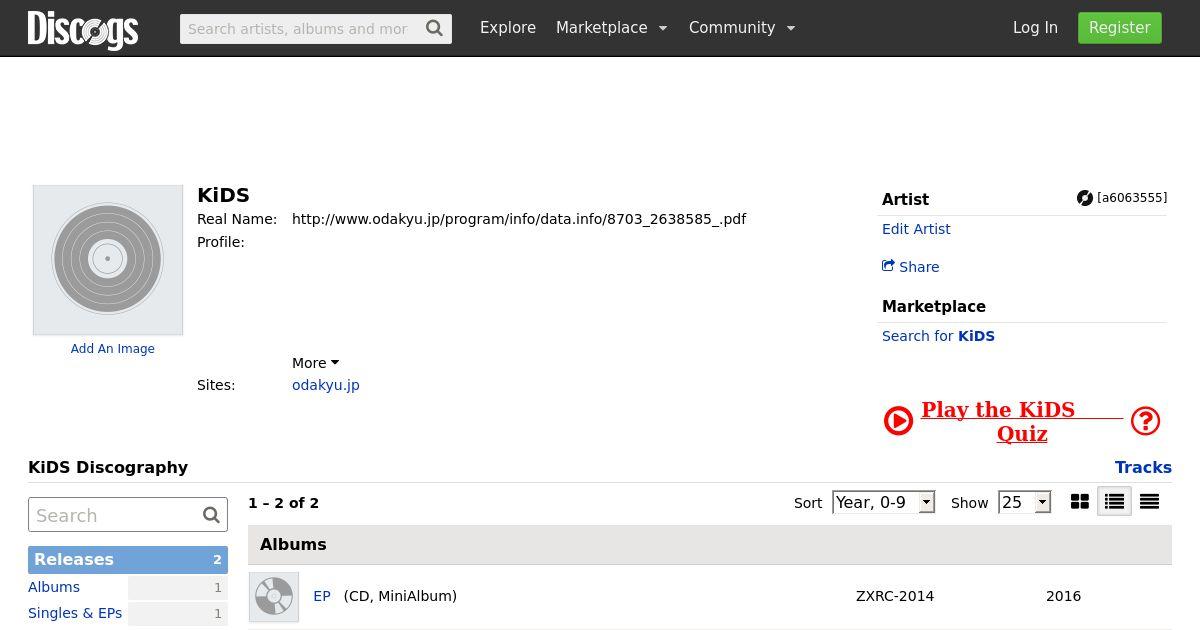Screen dimensions: 1200x630
Task: Click the 2016 release year
Action: (1063, 596)
